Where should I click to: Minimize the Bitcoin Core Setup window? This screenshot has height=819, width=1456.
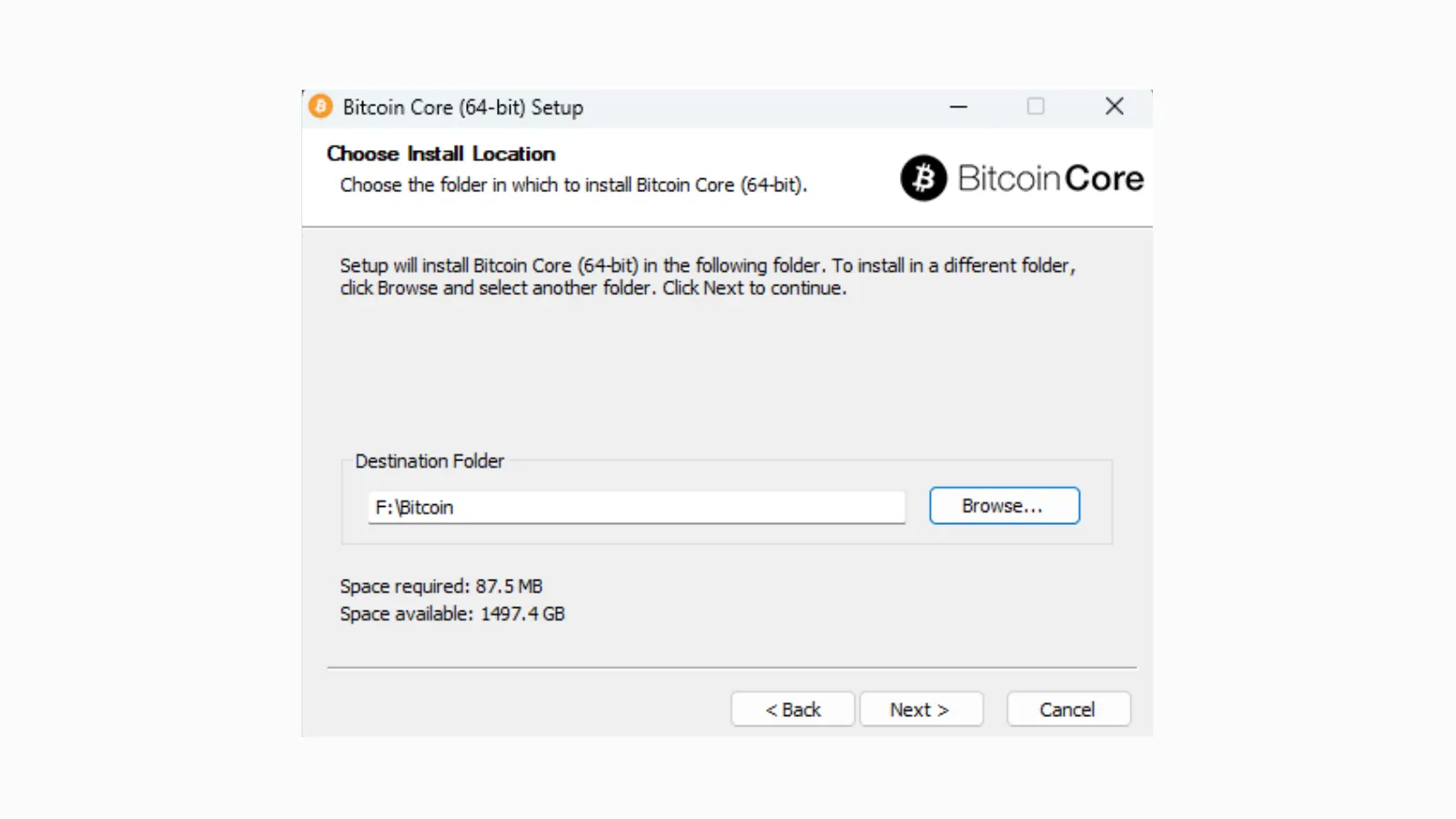pos(958,106)
